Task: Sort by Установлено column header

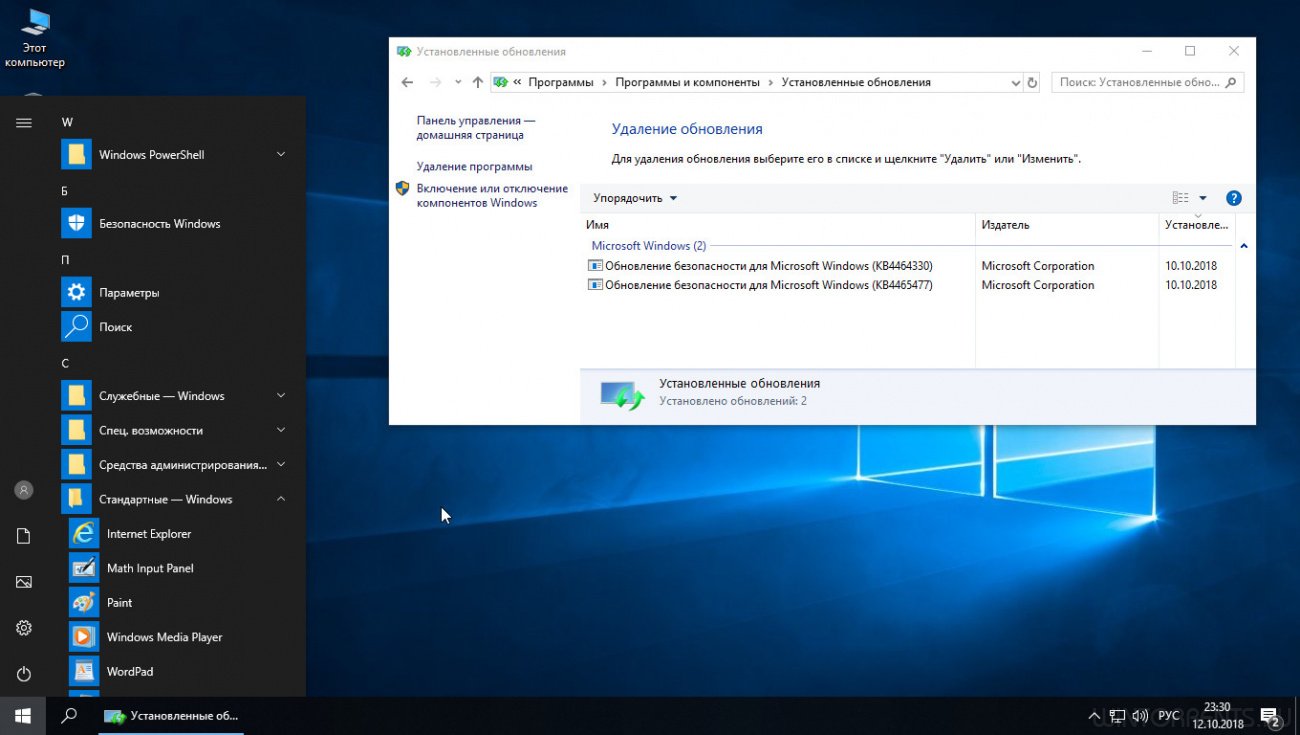Action: (1197, 225)
